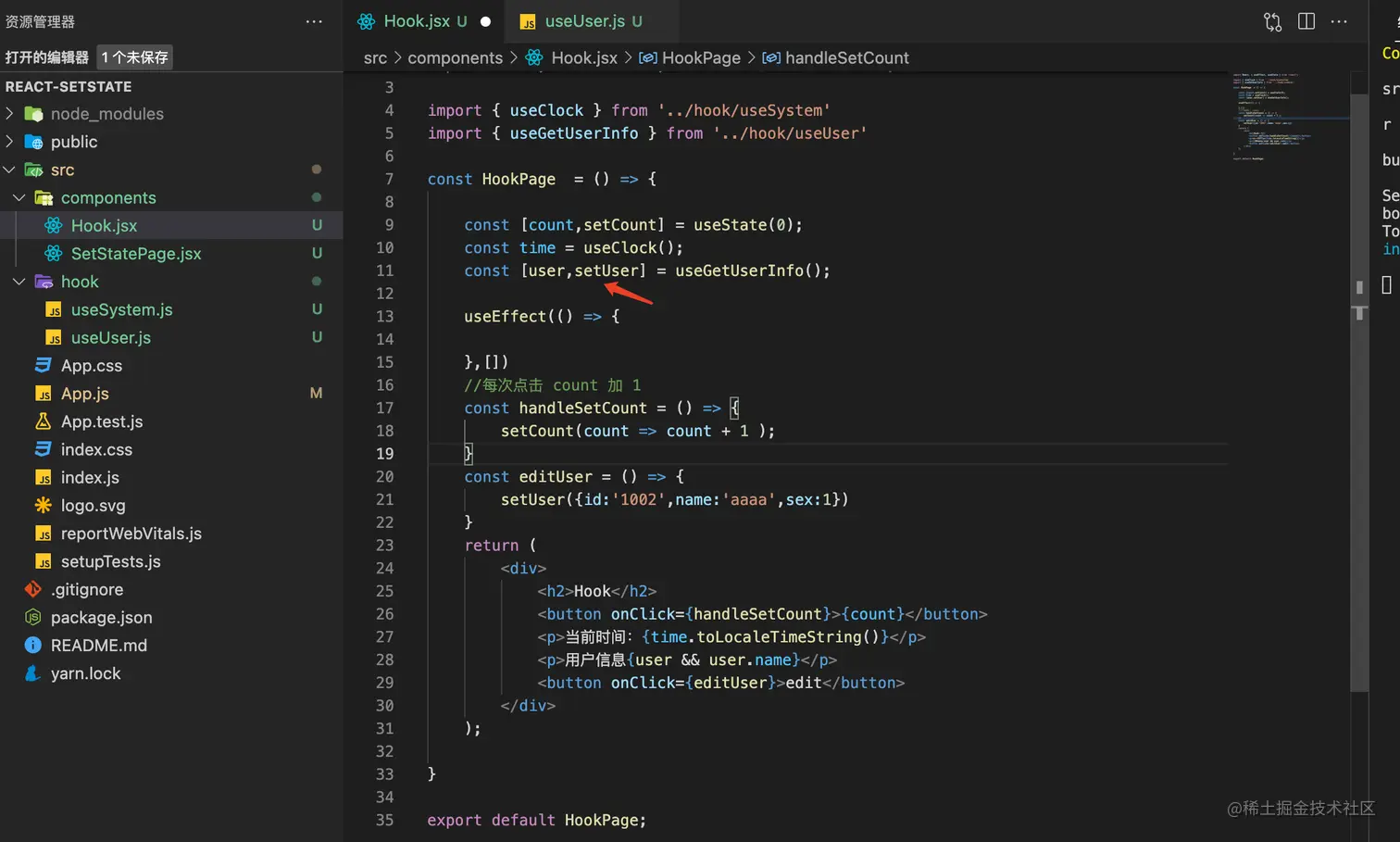The height and width of the screenshot is (842, 1400).
Task: Collapse the REACT-SETSTATE project section
Action: point(69,86)
